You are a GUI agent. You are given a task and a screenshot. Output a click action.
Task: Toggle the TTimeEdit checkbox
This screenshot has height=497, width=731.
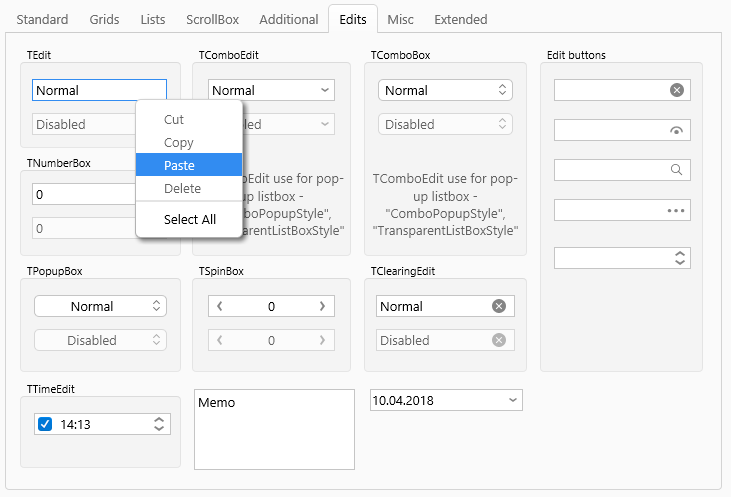[45, 424]
